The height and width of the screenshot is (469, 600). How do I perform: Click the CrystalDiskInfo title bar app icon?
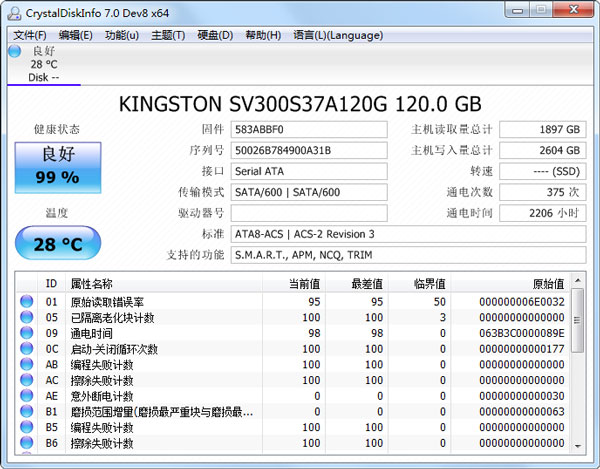[14, 13]
